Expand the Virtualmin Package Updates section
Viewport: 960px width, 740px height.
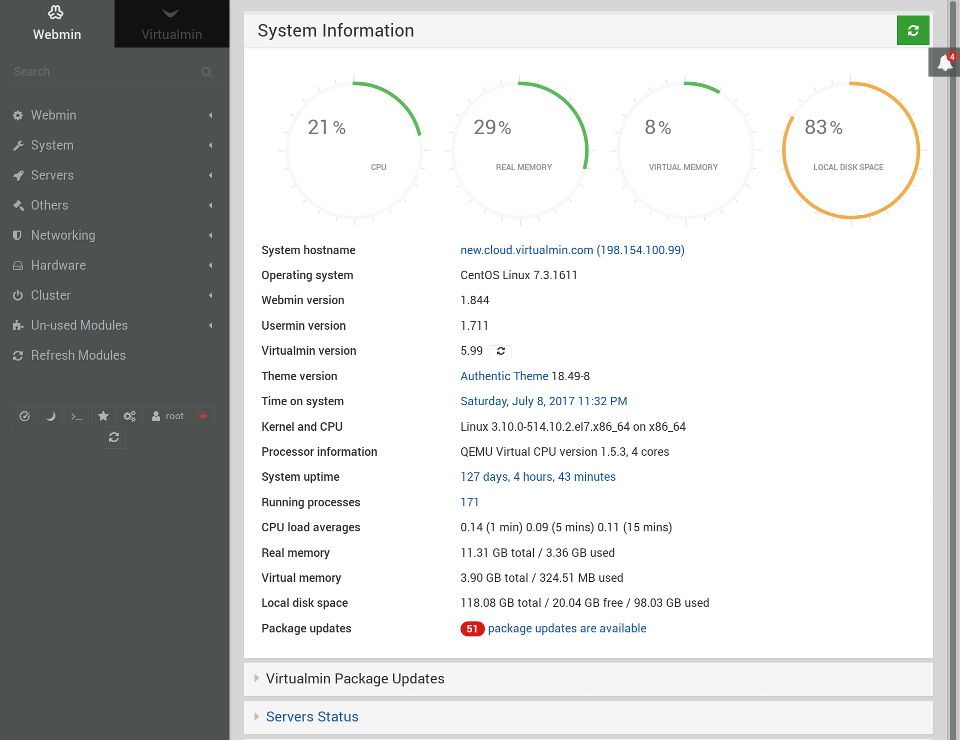tap(588, 679)
